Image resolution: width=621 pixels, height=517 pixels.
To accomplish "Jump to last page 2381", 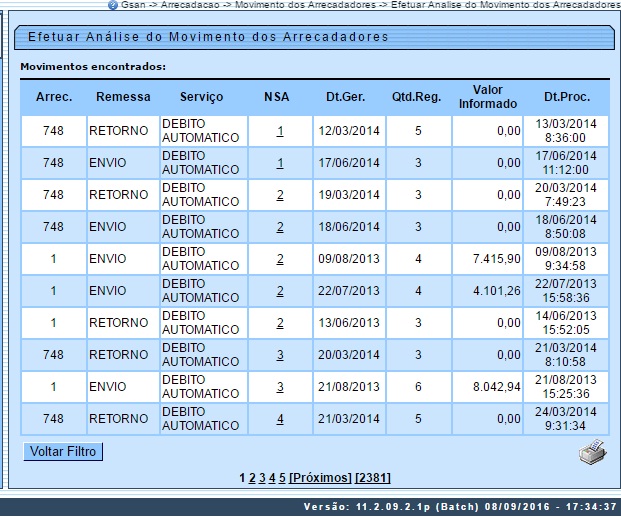I will [x=373, y=478].
